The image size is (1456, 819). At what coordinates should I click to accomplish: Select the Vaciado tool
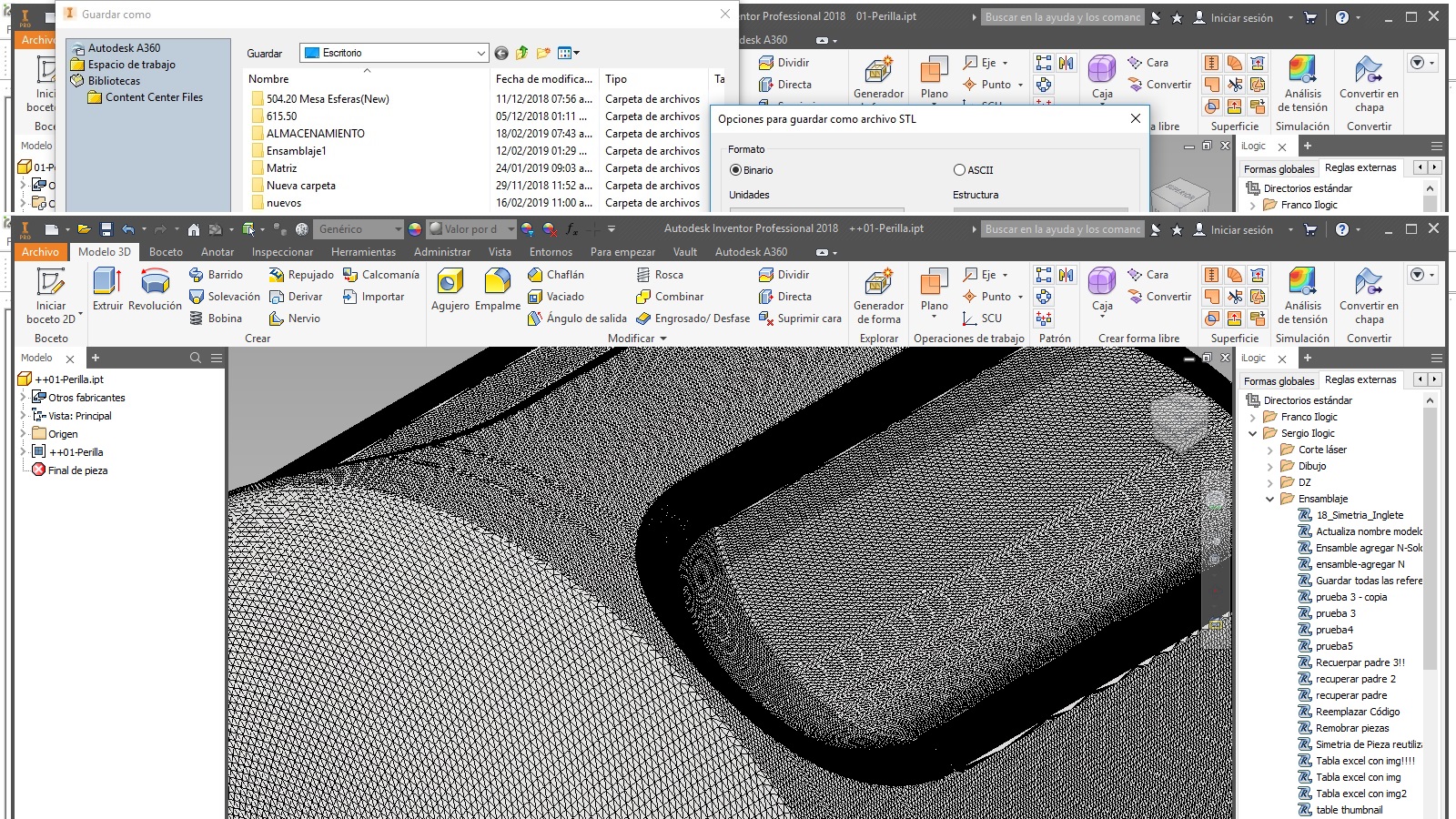click(x=566, y=296)
